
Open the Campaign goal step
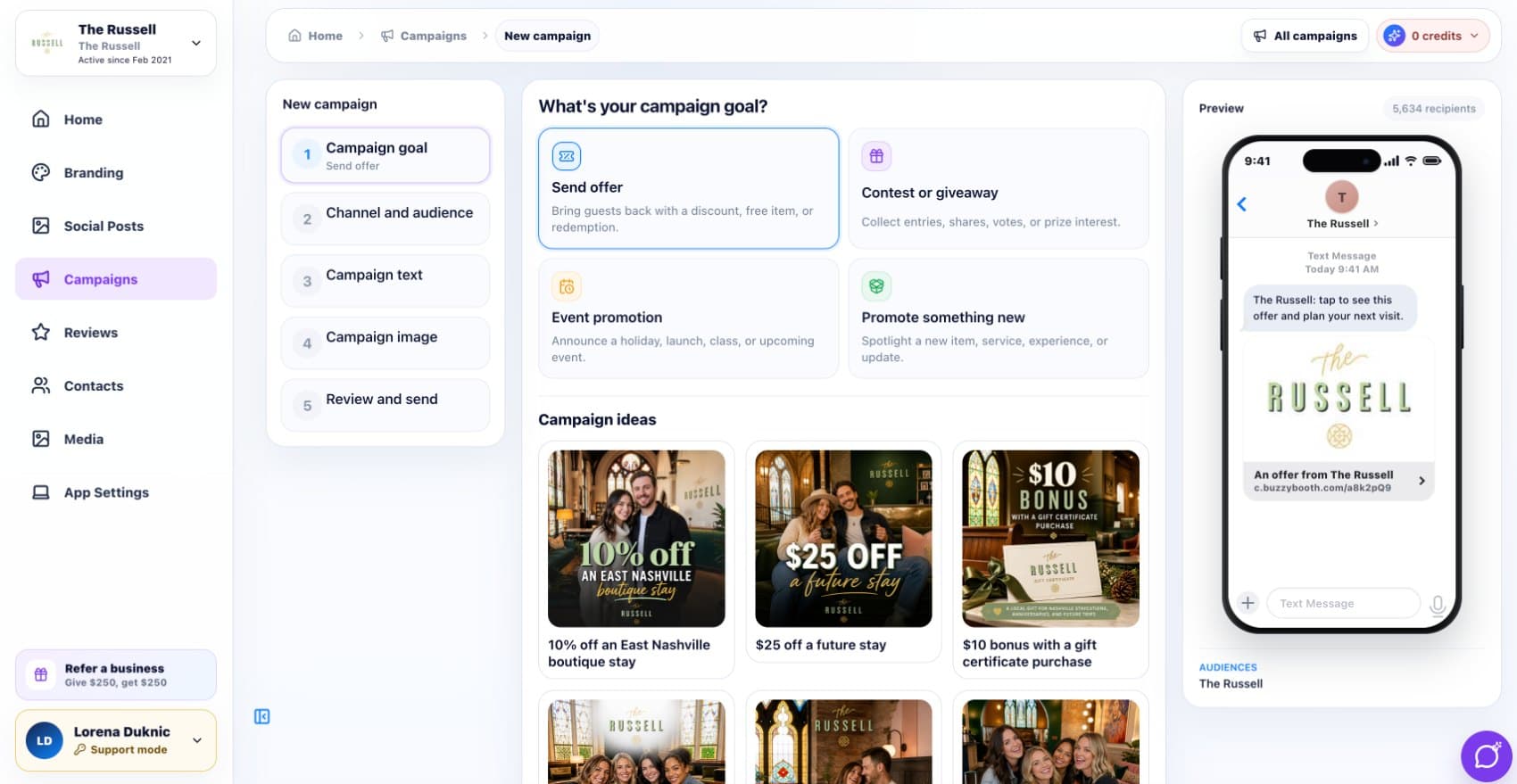(x=385, y=155)
